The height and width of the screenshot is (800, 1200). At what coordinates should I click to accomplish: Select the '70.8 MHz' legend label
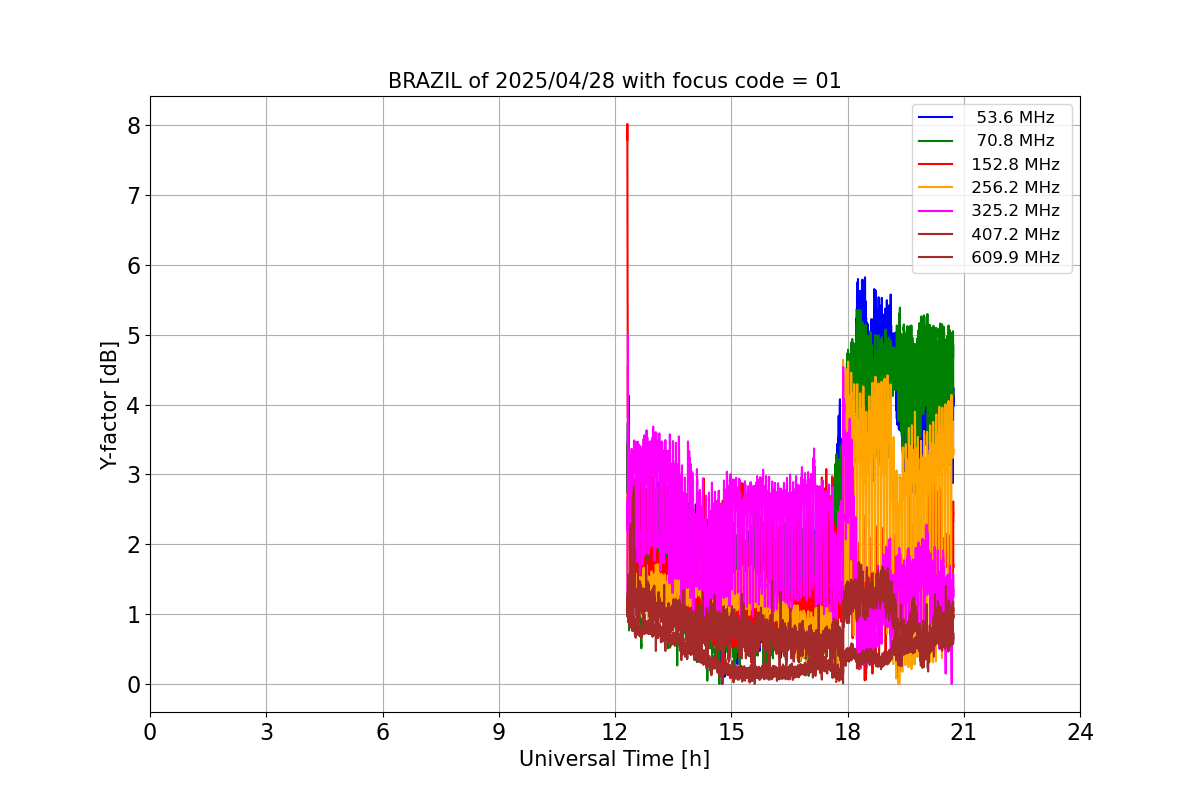click(1015, 141)
